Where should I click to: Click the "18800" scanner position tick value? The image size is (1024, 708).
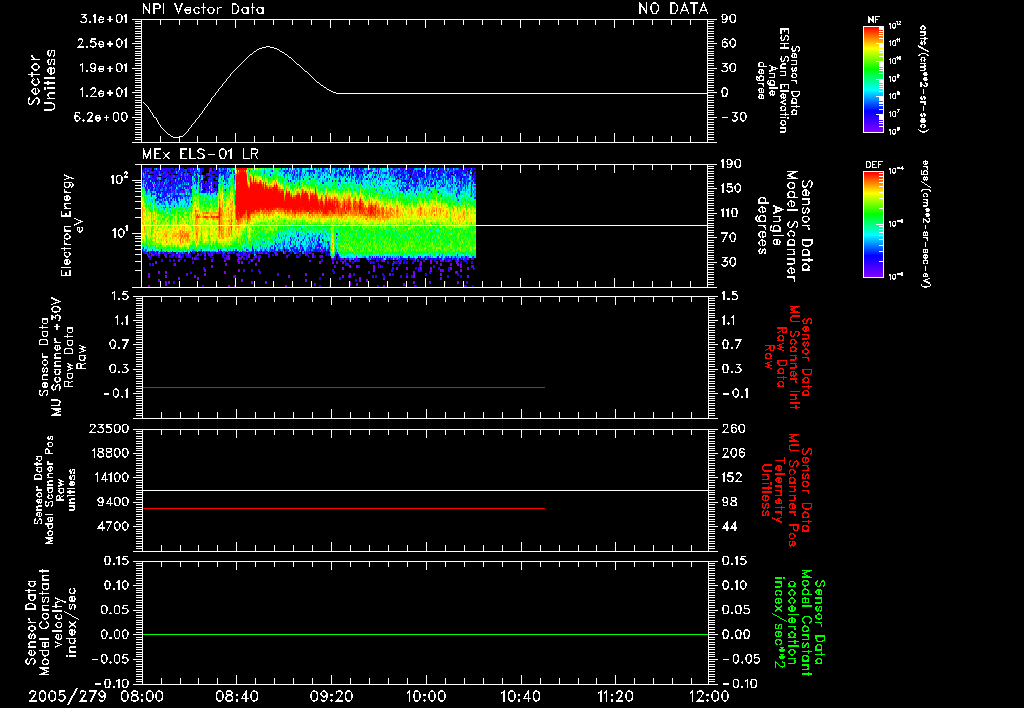(108, 453)
